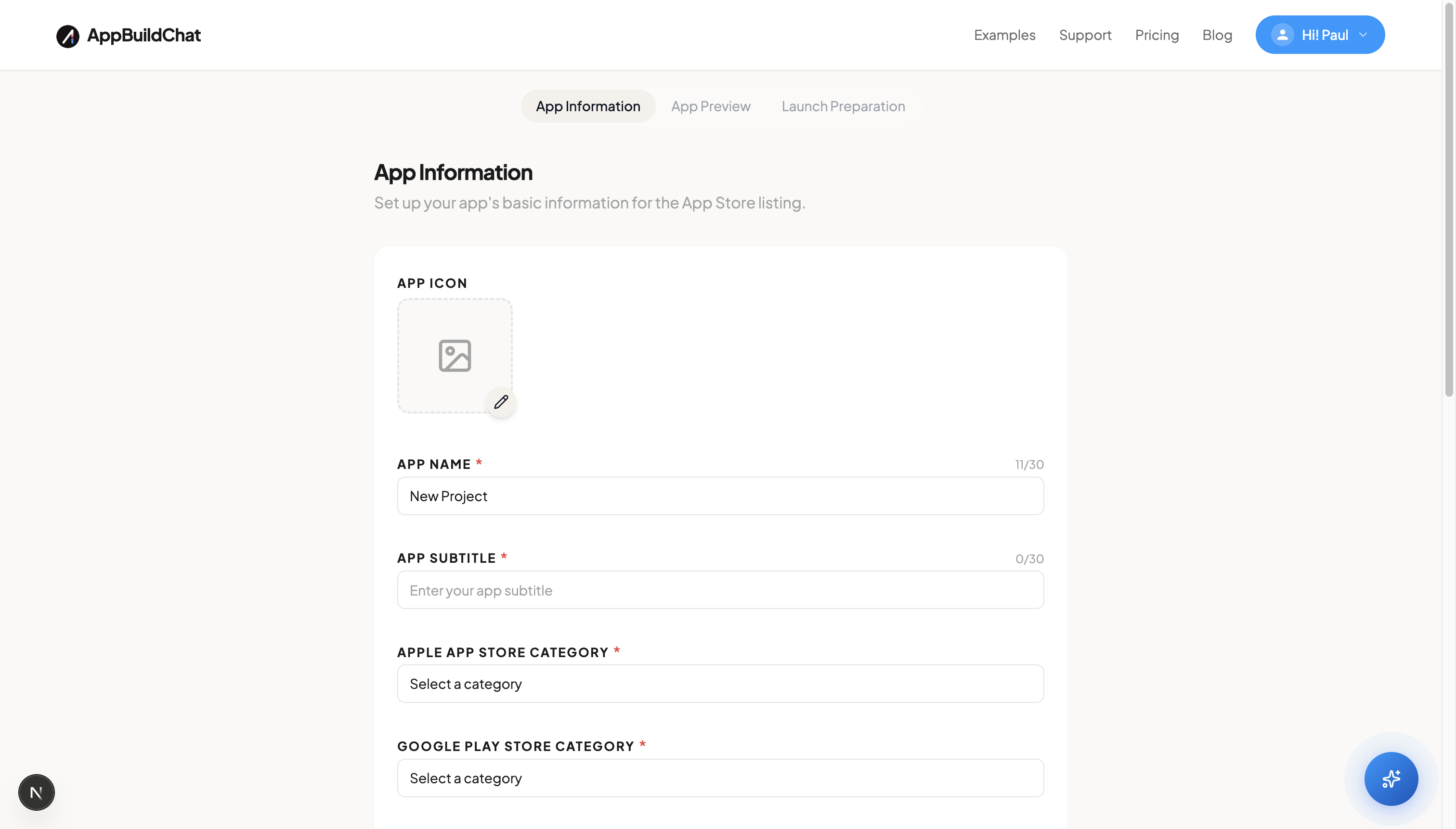1456x829 pixels.
Task: Open the Examples link
Action: point(1004,35)
